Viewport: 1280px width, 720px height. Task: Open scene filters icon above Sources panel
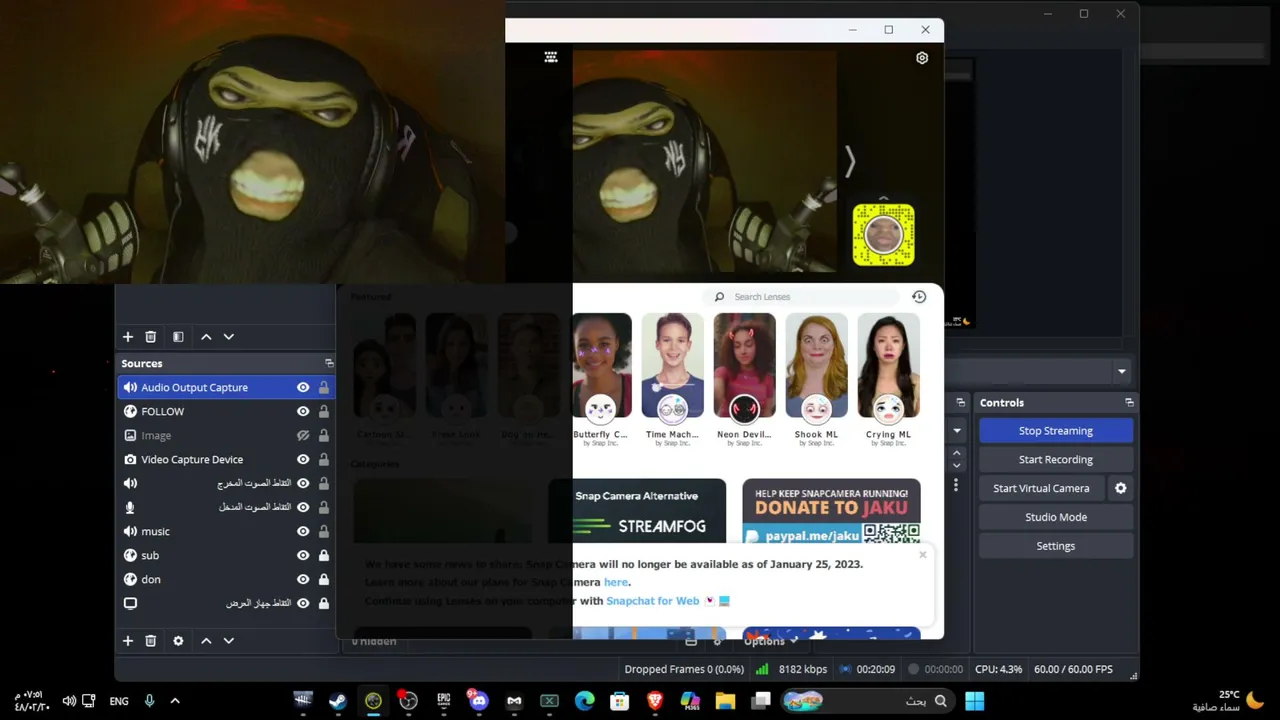[178, 337]
